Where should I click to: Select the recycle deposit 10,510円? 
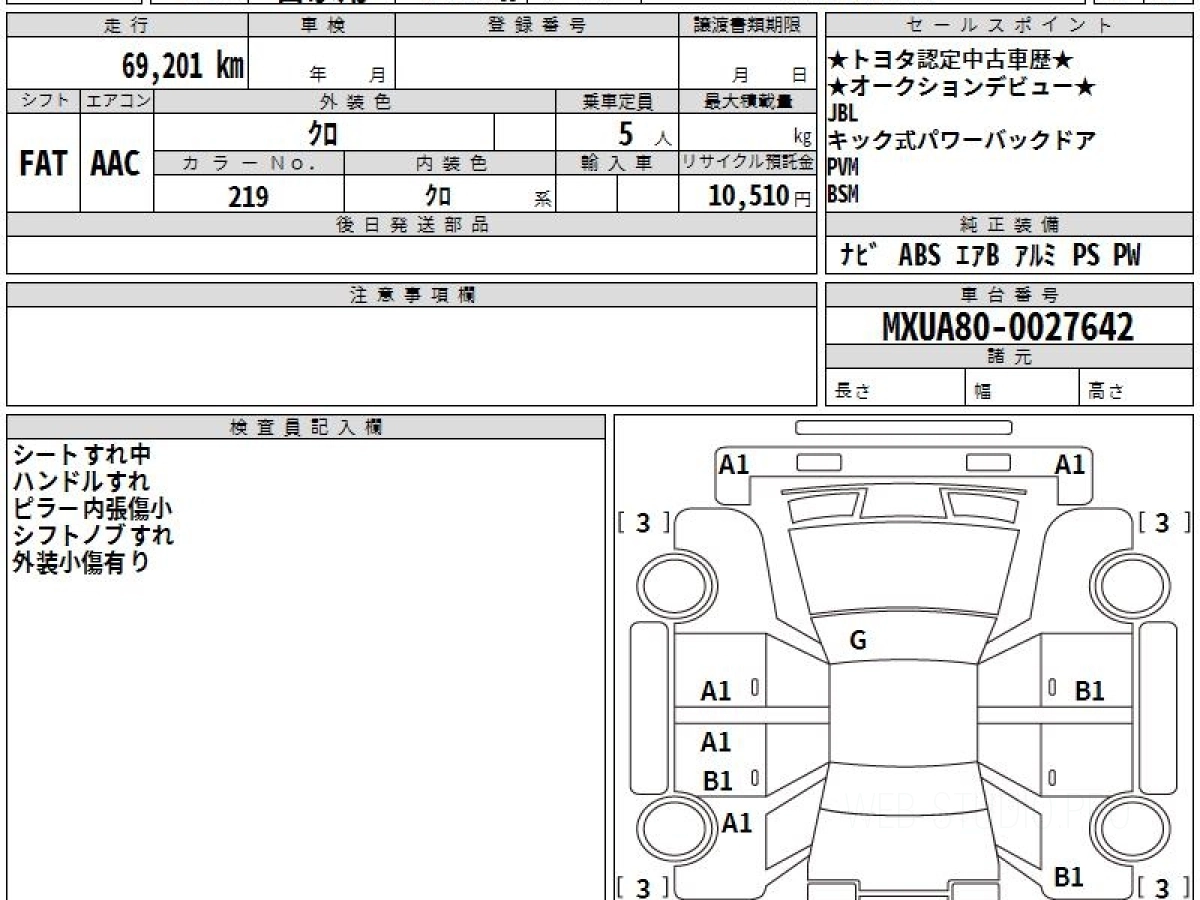759,196
